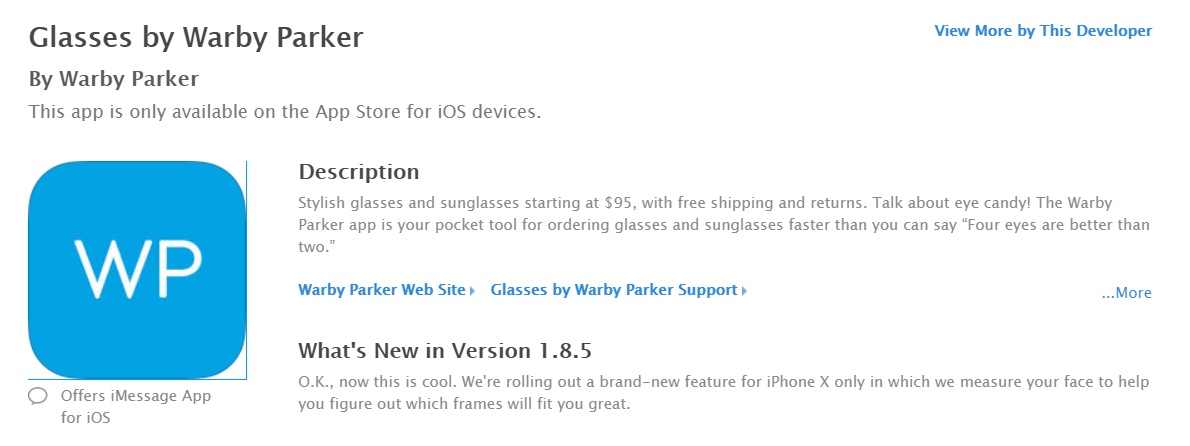Click the blue WP app icon
The image size is (1190, 446).
click(x=137, y=269)
